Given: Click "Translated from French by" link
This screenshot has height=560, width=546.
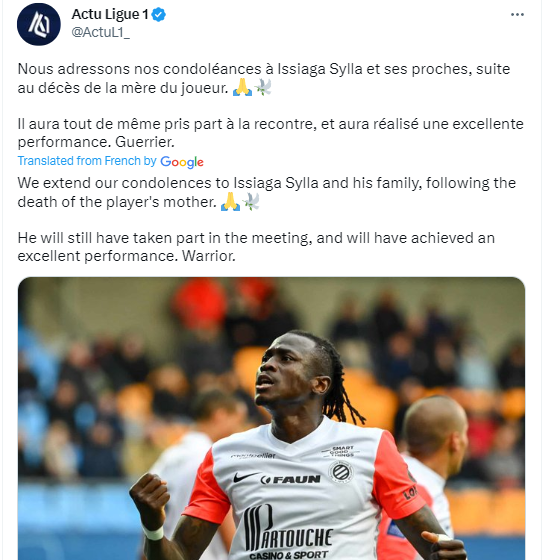Looking at the screenshot, I should pos(87,161).
